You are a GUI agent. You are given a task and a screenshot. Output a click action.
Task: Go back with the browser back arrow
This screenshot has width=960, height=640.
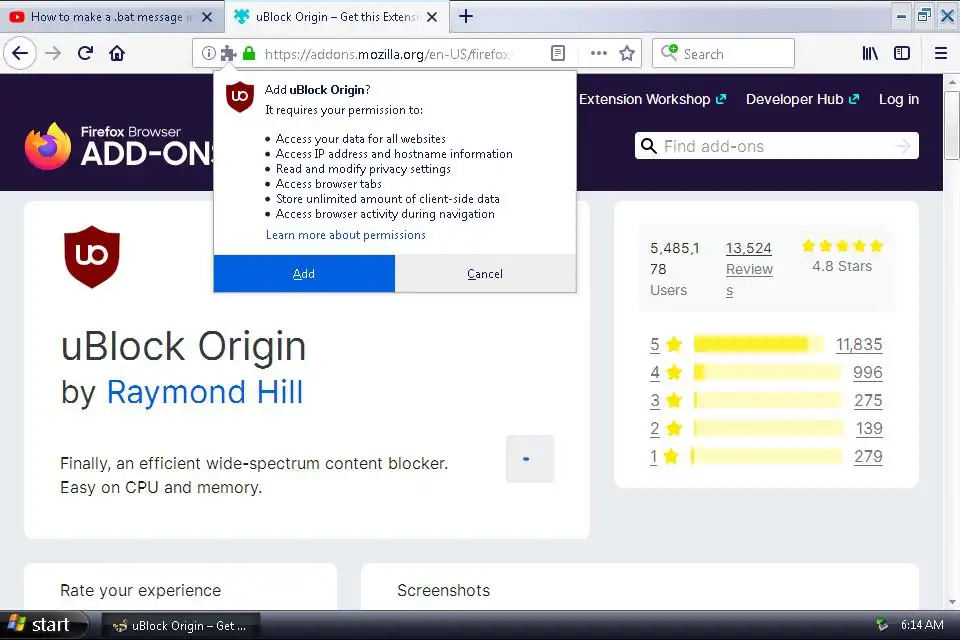click(x=20, y=53)
